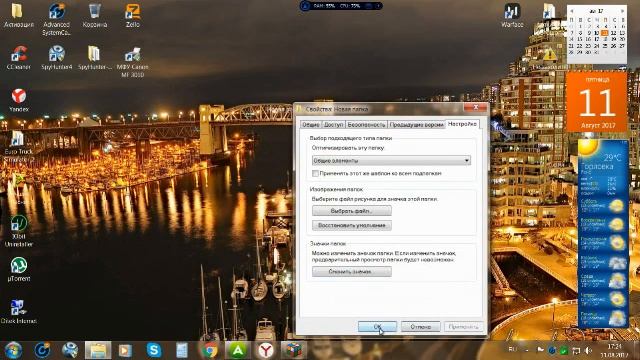640x360 pixels.
Task: Click the orange пятница 11 date gadget
Action: pyautogui.click(x=596, y=102)
